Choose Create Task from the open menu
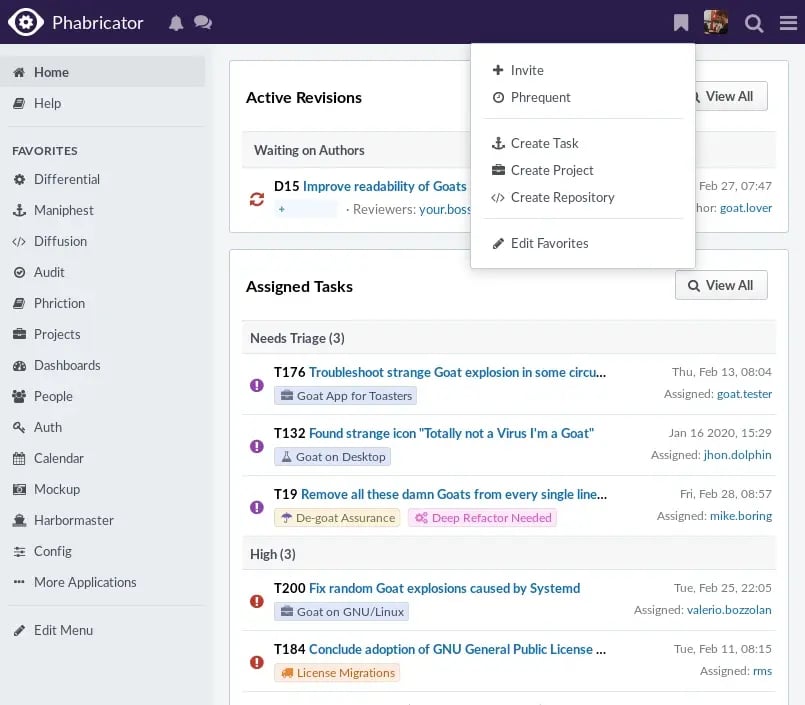The height and width of the screenshot is (705, 805). (x=543, y=143)
